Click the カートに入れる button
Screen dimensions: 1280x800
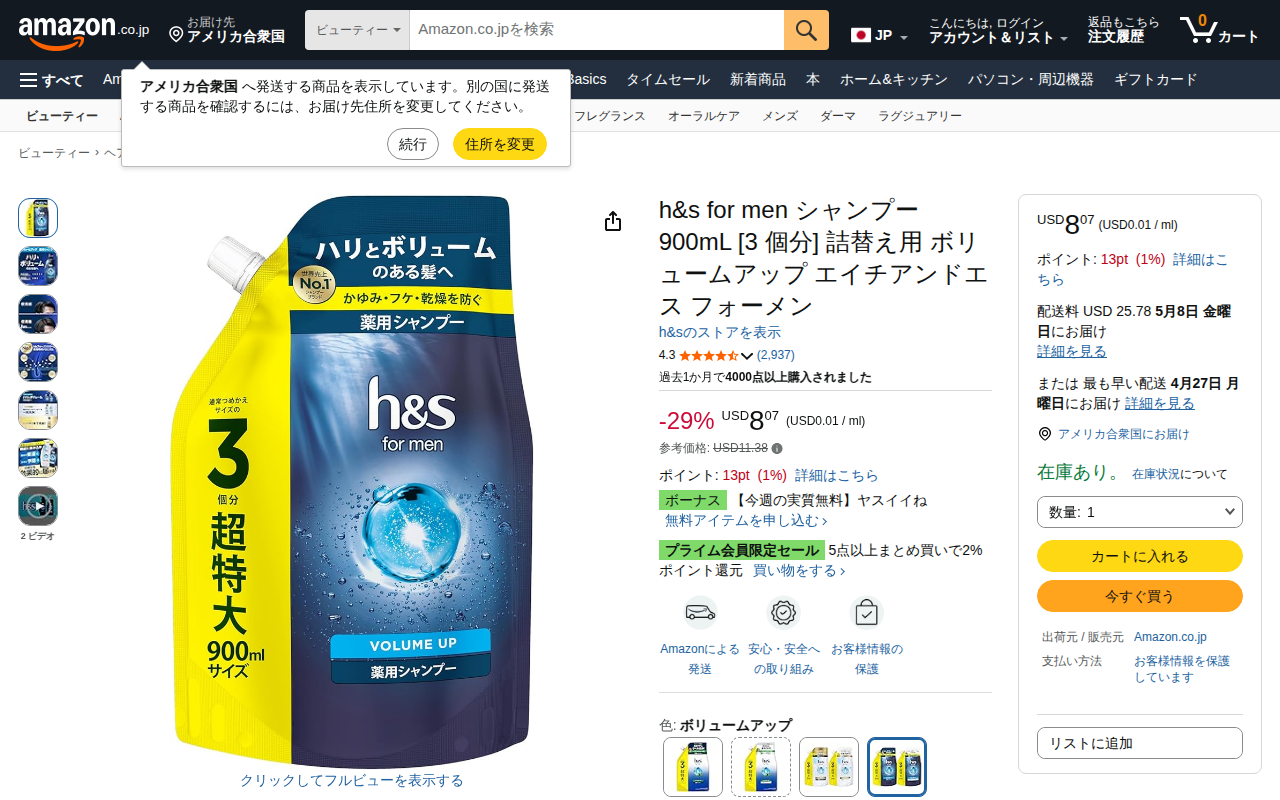[x=1140, y=556]
